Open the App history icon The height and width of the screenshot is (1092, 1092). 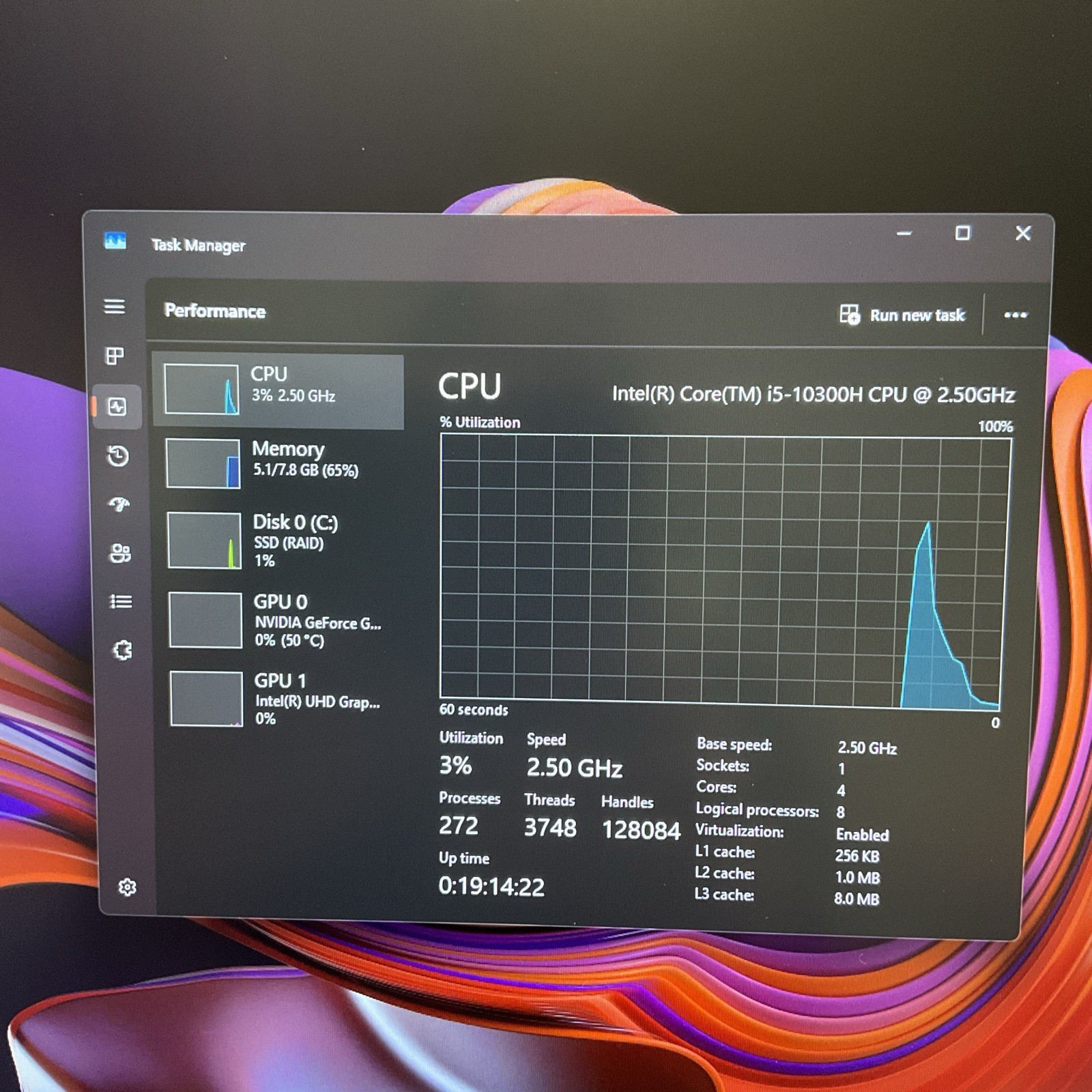pos(118,456)
